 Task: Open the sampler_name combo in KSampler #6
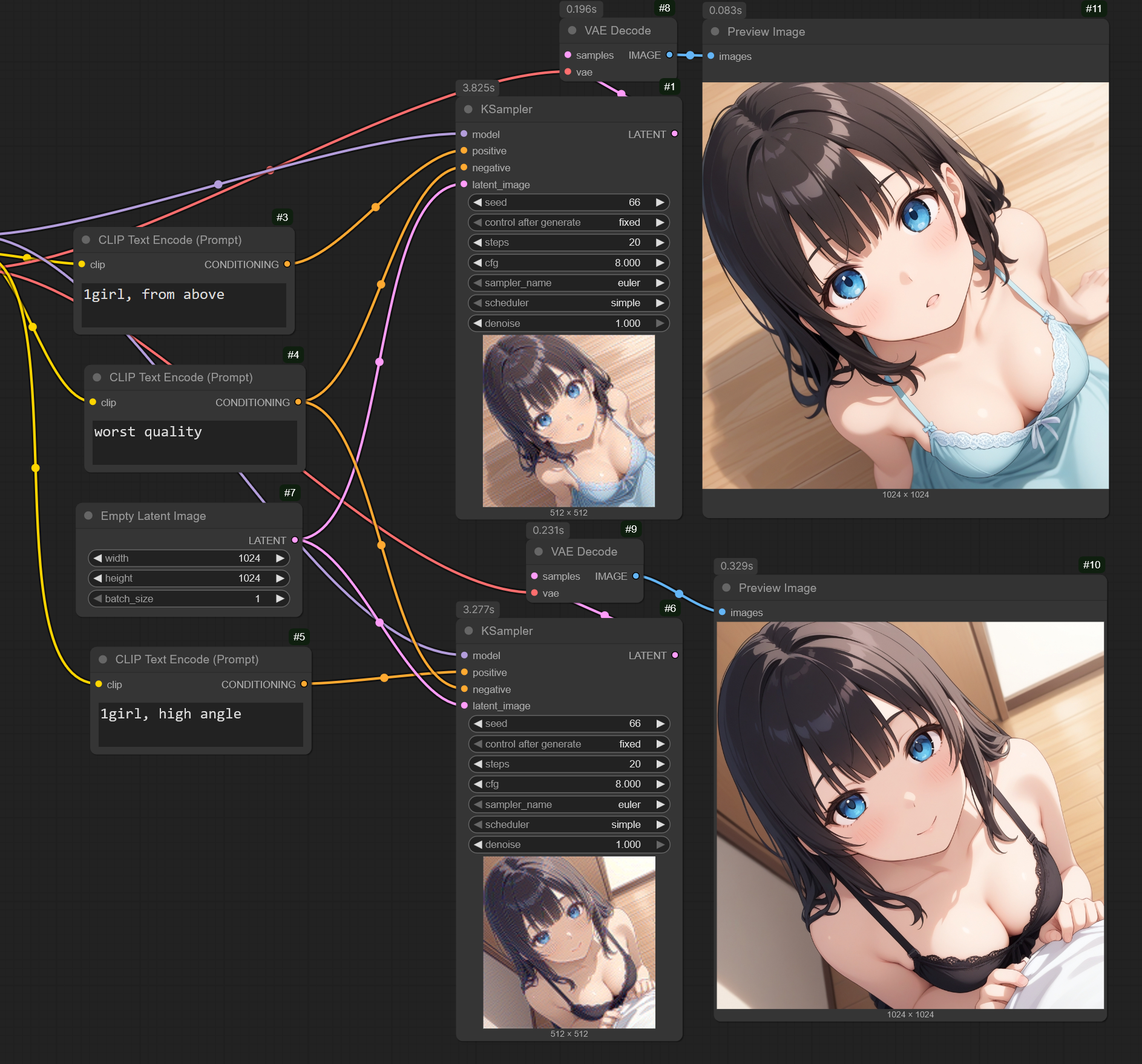(x=569, y=804)
